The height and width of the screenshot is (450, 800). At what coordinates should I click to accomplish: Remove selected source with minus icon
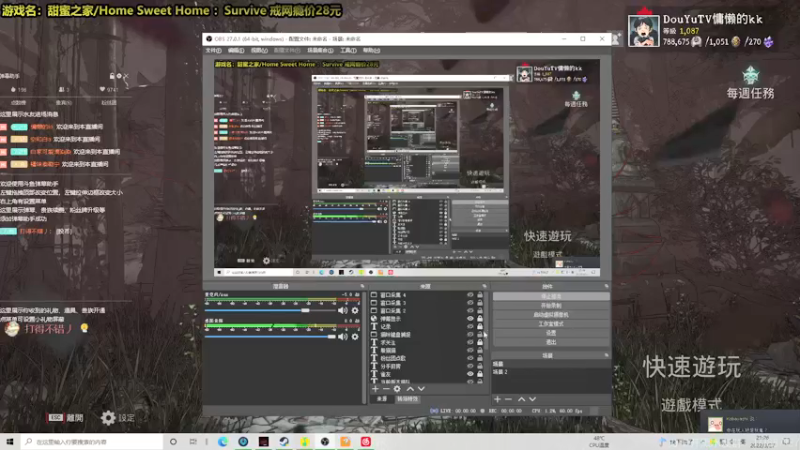(386, 389)
